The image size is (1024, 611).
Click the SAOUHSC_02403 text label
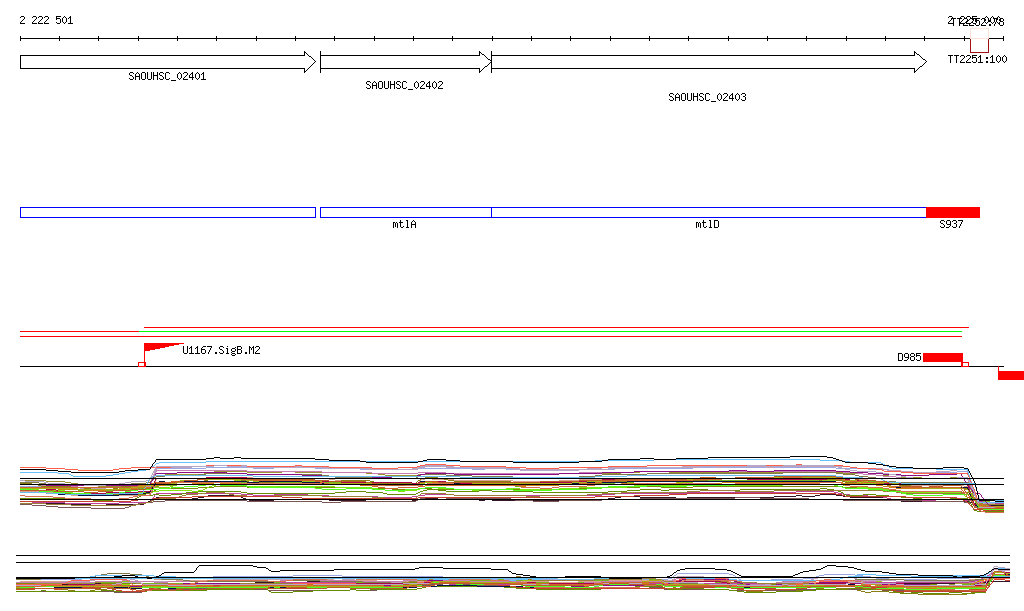[x=707, y=98]
